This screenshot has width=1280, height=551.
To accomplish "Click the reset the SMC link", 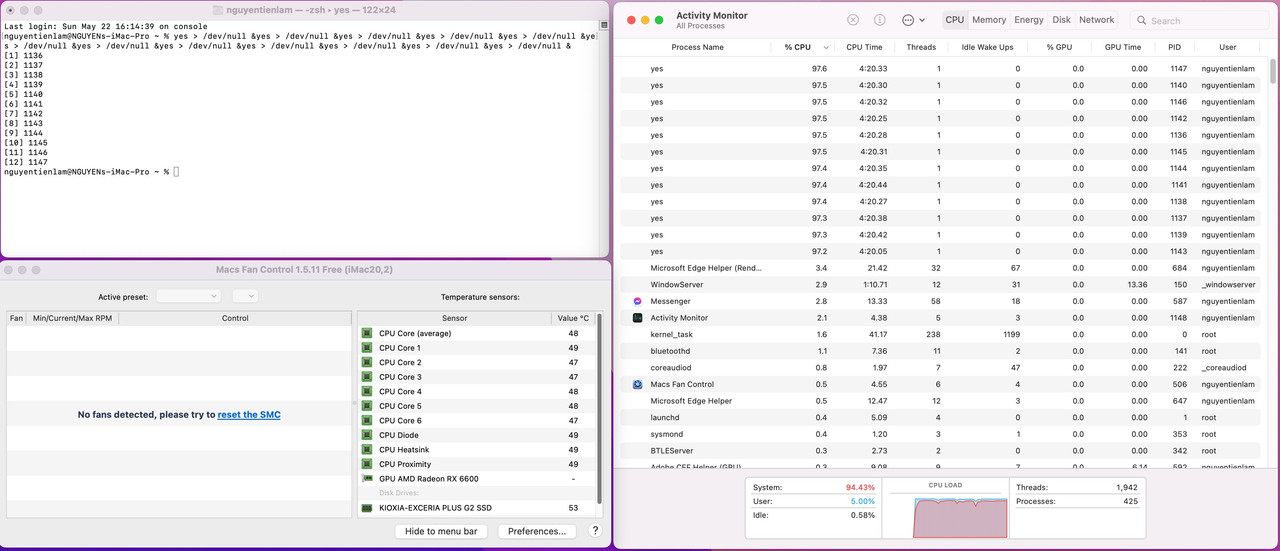I will pos(249,414).
